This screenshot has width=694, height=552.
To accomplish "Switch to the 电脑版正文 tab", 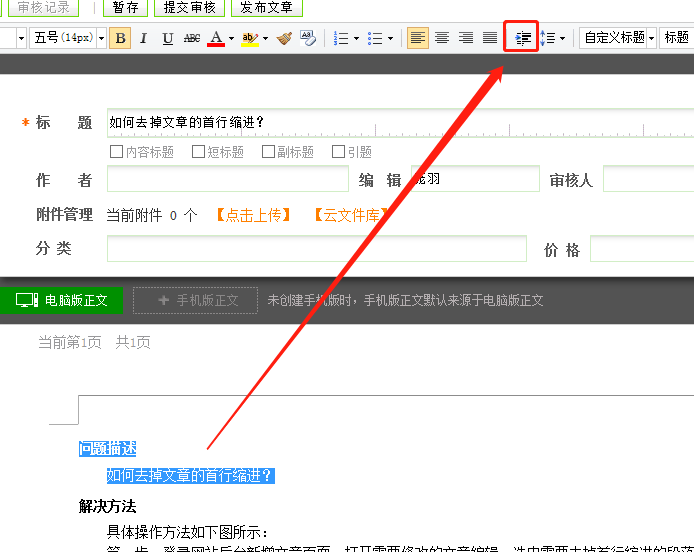I will coord(68,300).
